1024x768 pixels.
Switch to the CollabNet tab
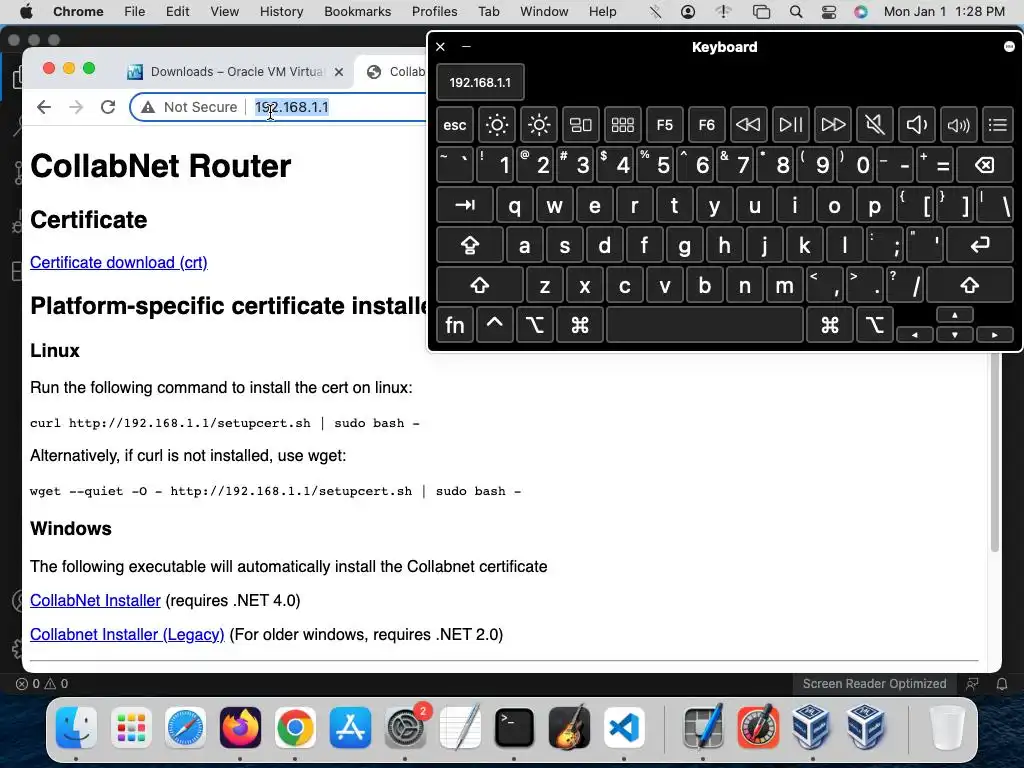[395, 72]
